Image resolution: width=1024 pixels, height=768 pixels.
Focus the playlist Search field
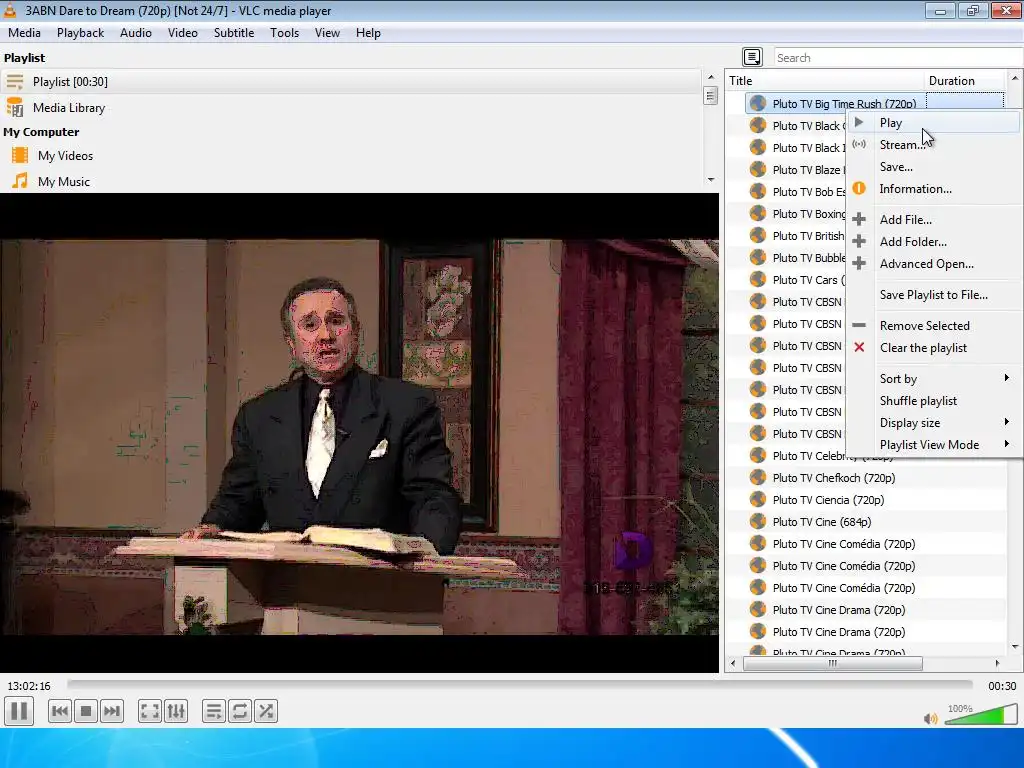coord(899,57)
